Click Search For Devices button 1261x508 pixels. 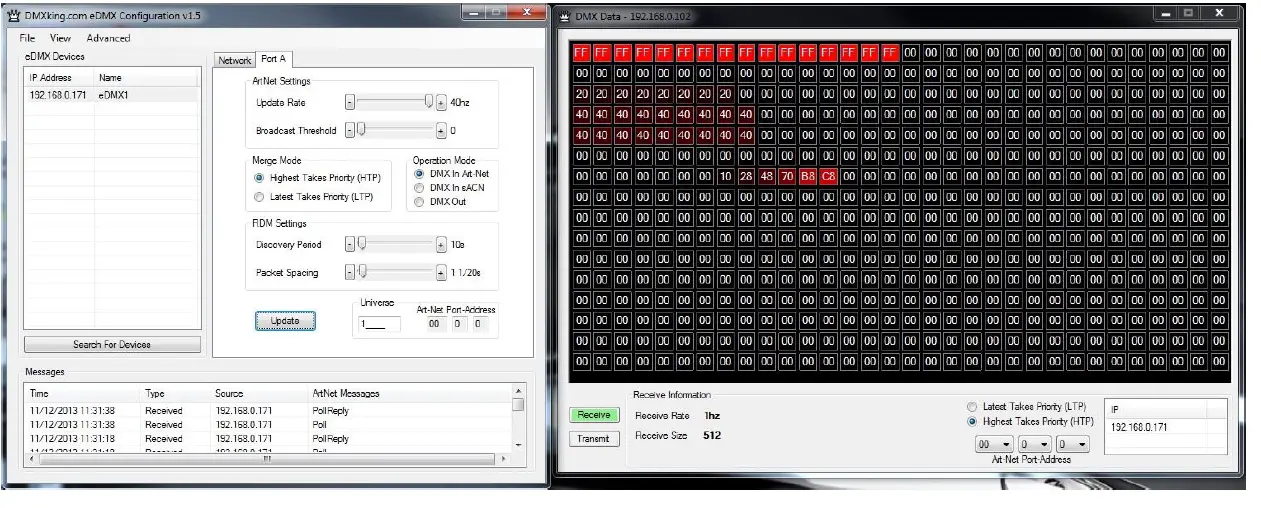coord(112,344)
